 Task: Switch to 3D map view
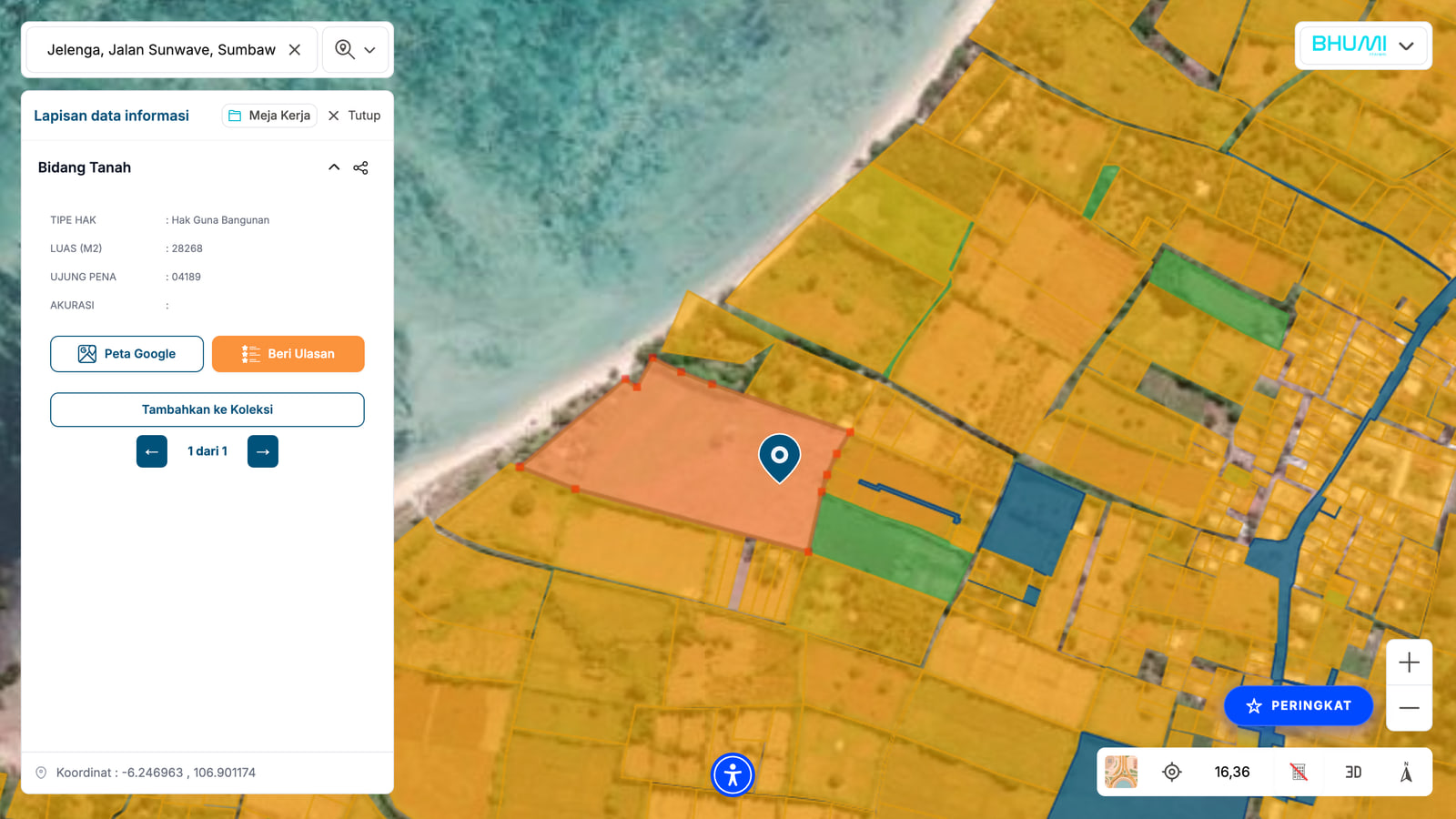click(x=1353, y=772)
